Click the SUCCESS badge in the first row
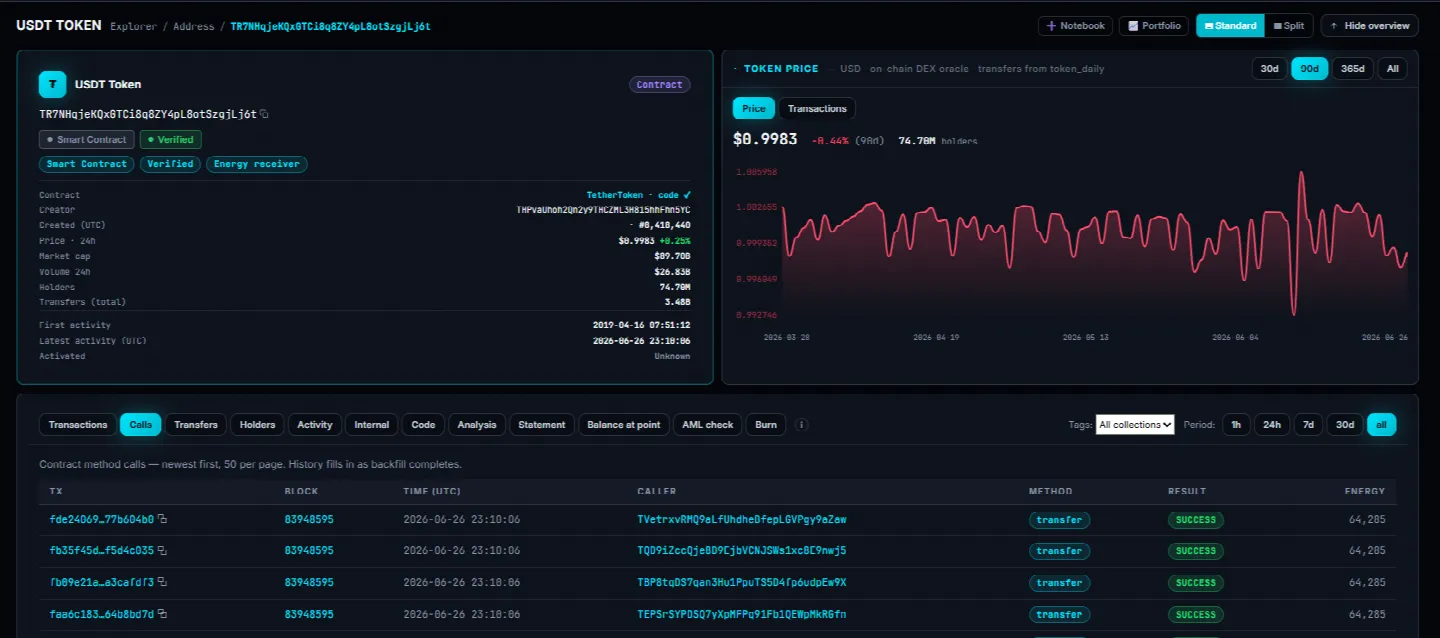 click(x=1196, y=520)
